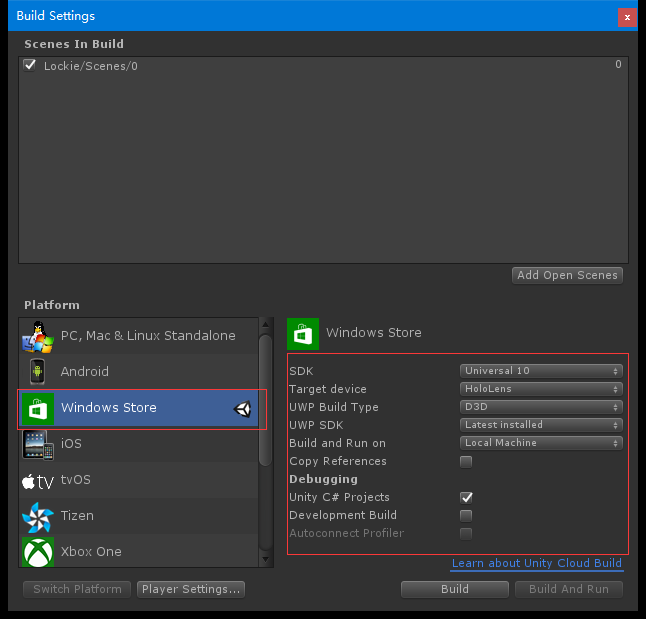Click the Xbox One logo icon
Viewport: 646px width, 619px height.
click(38, 552)
